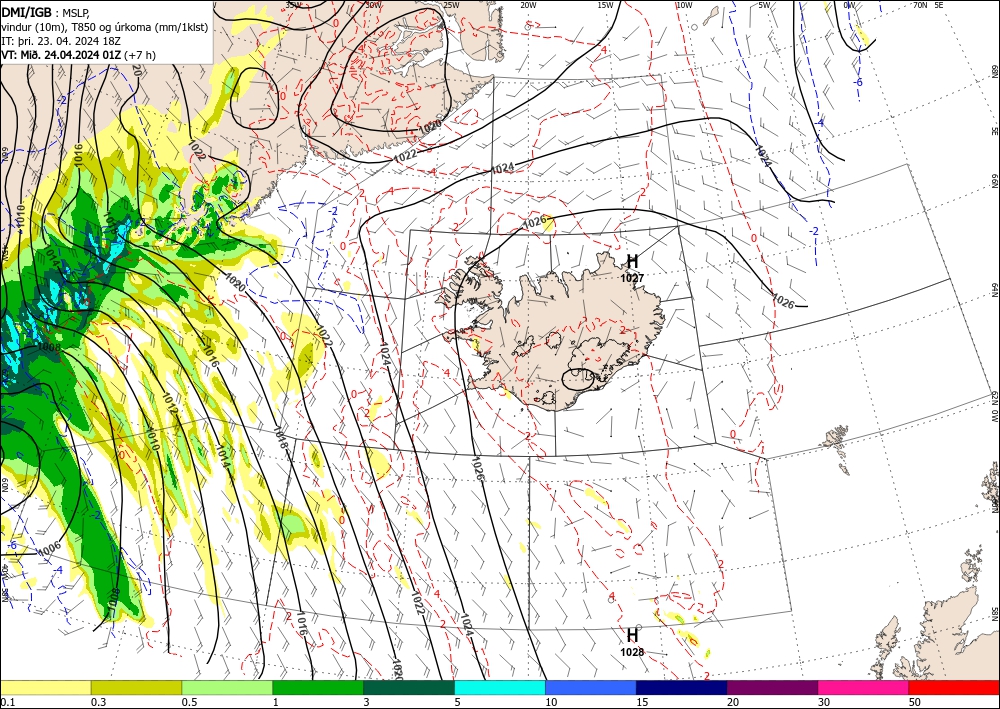Click the 0.1 legend value label
1000x709 pixels.
click(x=7, y=702)
